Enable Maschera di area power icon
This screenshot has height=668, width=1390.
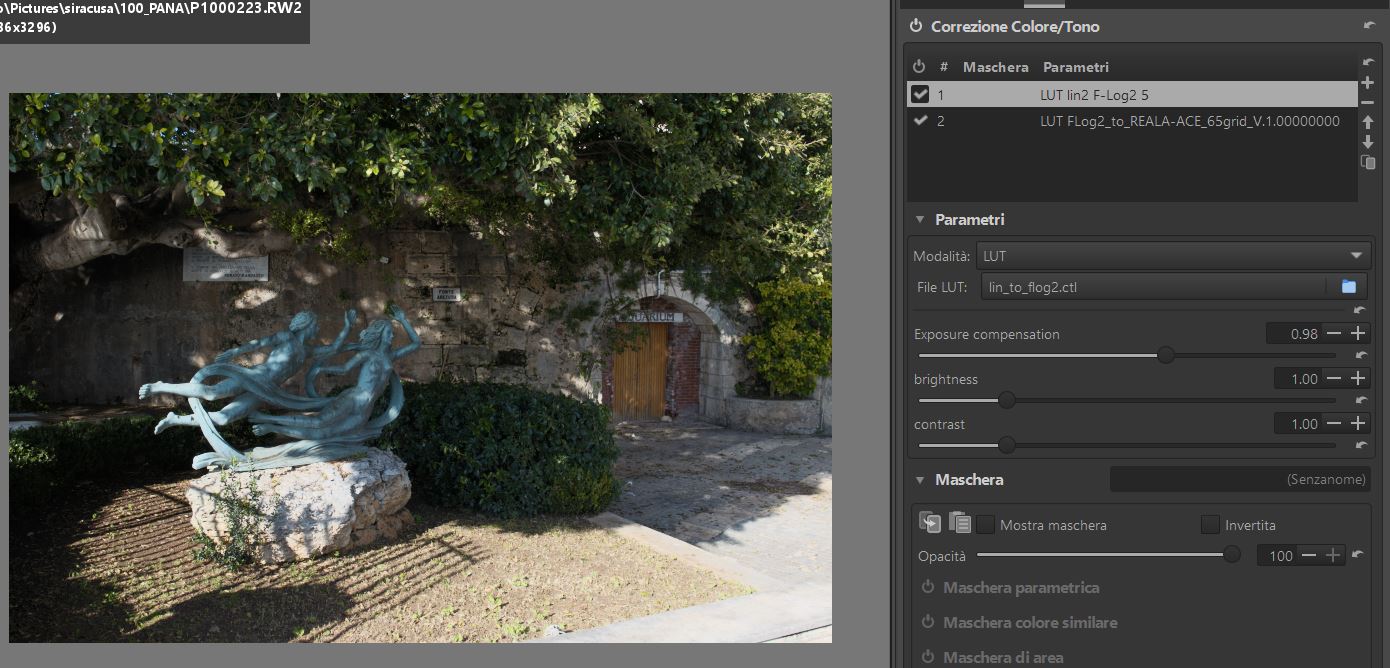pyautogui.click(x=927, y=657)
